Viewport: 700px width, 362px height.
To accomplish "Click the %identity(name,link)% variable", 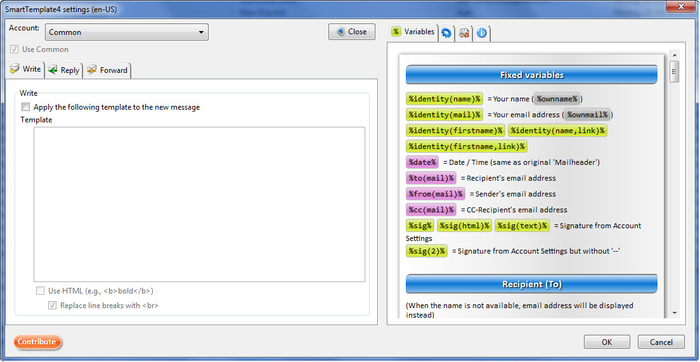I will tap(558, 130).
